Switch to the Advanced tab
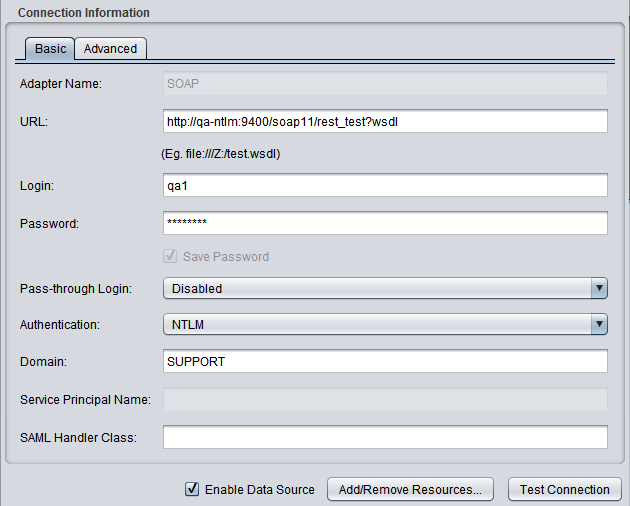The width and height of the screenshot is (630, 506). pyautogui.click(x=110, y=48)
